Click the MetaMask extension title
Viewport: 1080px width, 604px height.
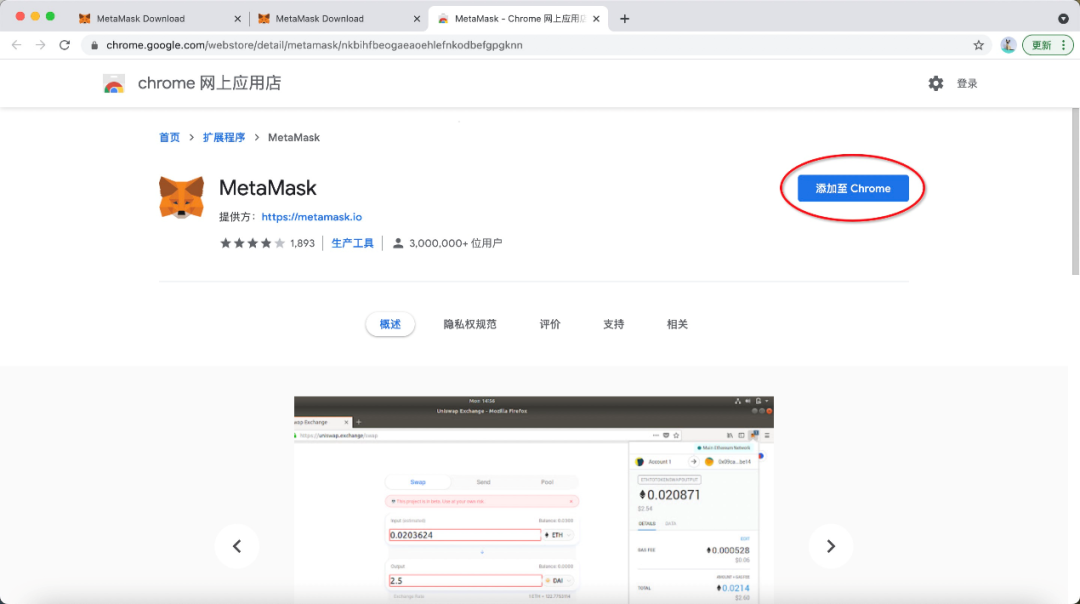coord(267,188)
